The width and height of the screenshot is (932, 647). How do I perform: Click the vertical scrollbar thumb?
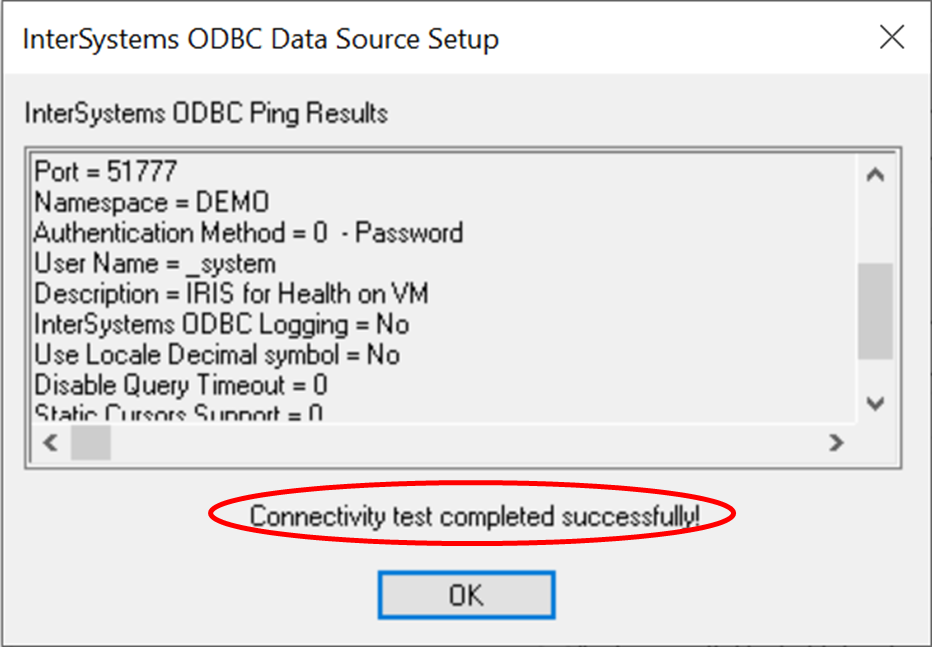tap(875, 310)
